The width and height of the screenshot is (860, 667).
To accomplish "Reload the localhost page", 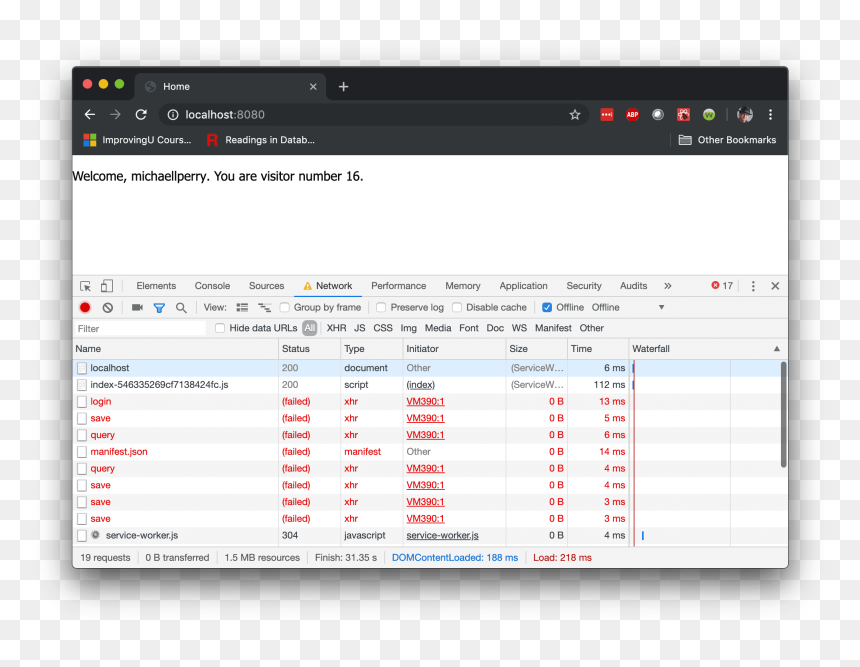I will click(x=141, y=115).
